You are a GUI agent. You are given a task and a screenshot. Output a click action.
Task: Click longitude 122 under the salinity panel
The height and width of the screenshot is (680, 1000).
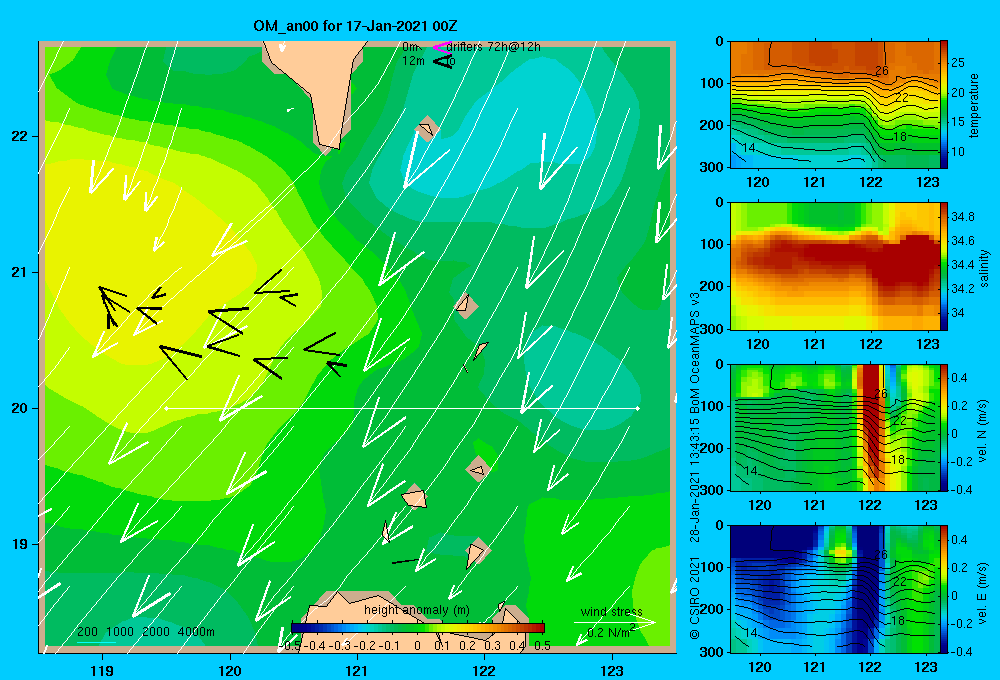pos(871,344)
